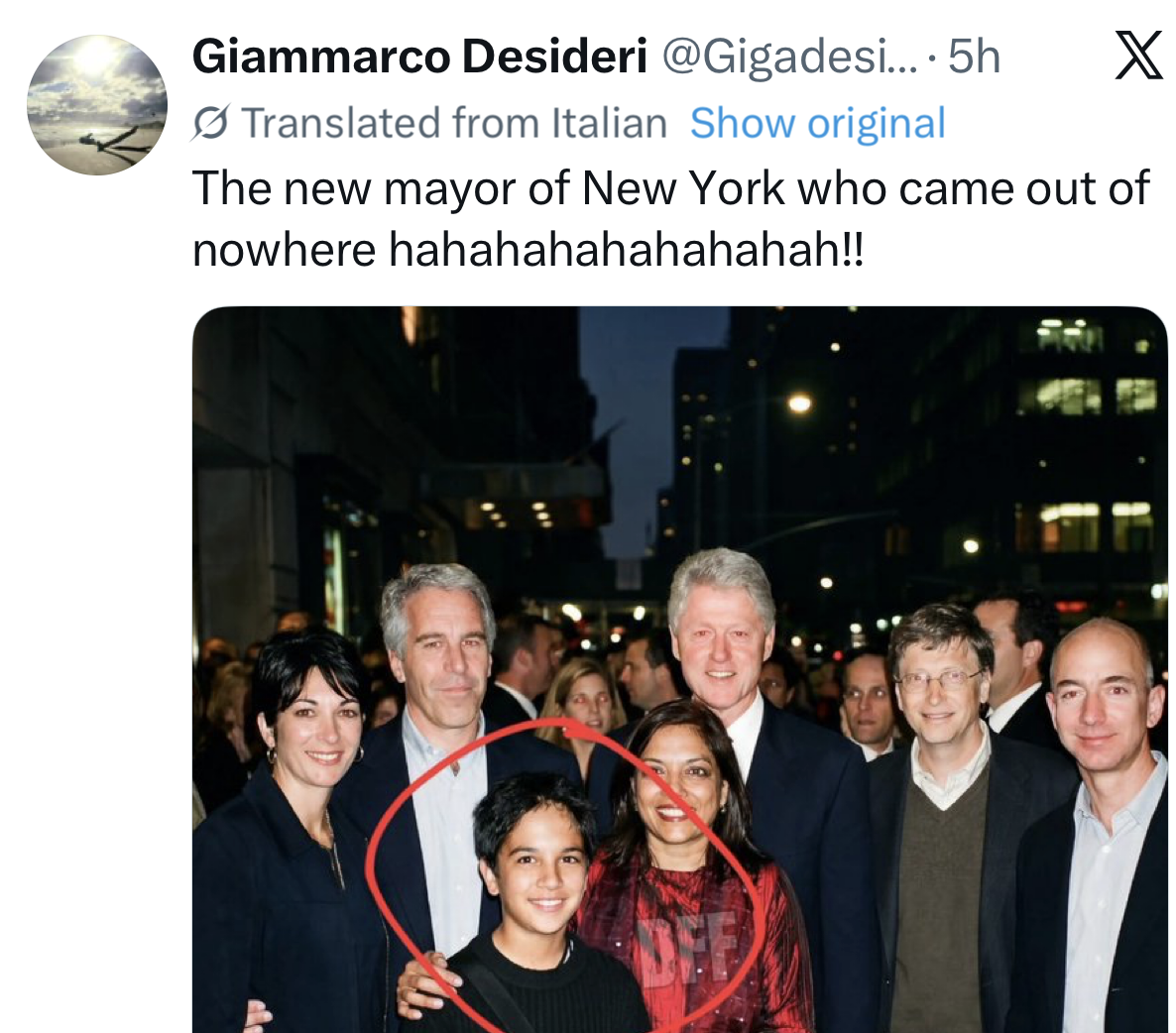Open the attached street photo

679,669
